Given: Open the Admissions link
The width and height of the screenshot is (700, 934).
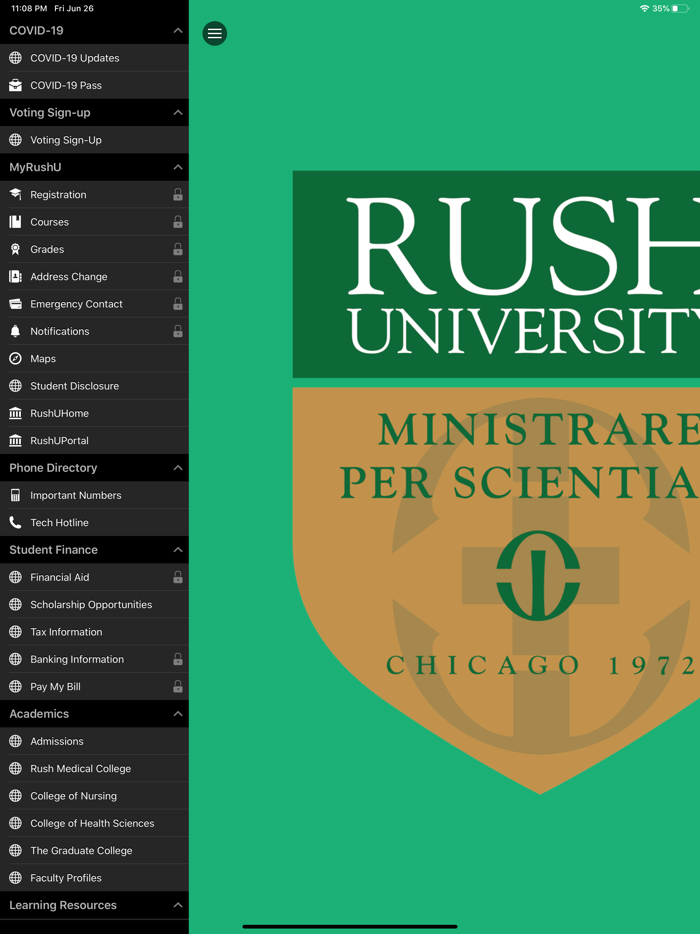Looking at the screenshot, I should click(x=94, y=741).
